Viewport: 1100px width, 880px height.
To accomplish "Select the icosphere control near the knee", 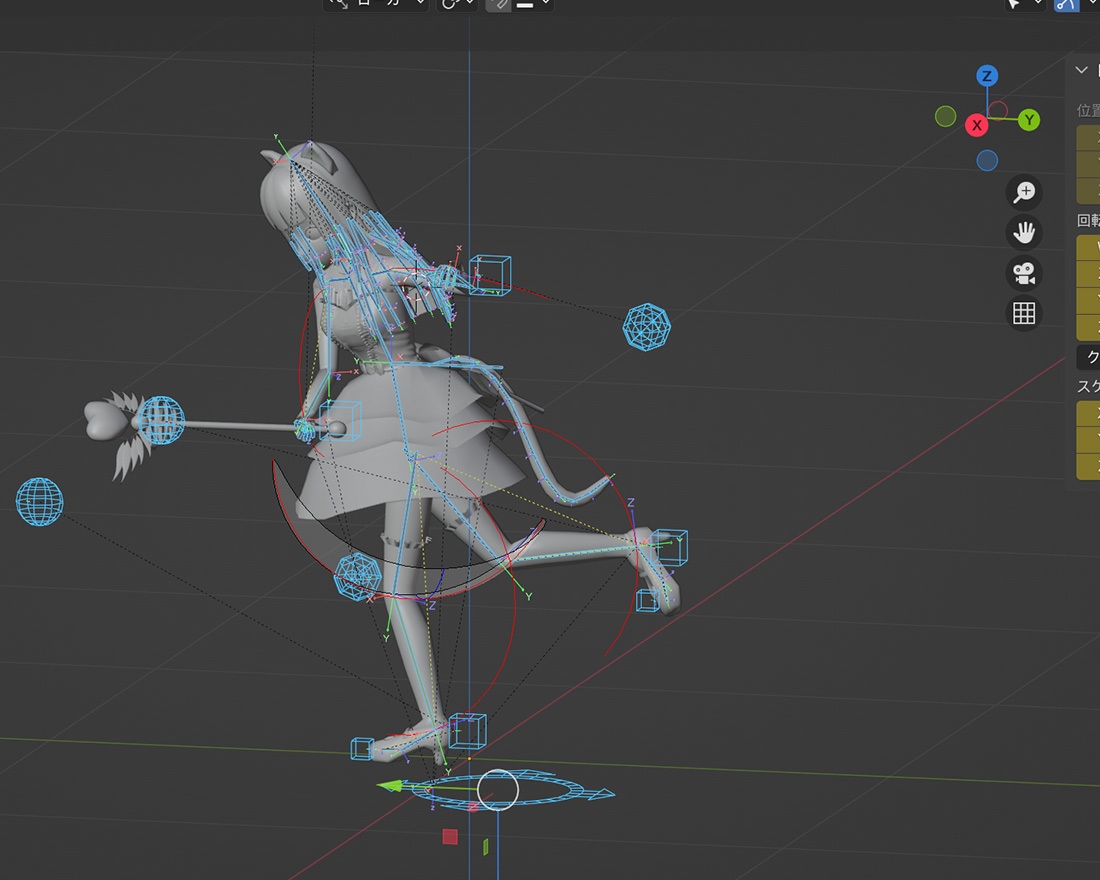I will (x=358, y=575).
